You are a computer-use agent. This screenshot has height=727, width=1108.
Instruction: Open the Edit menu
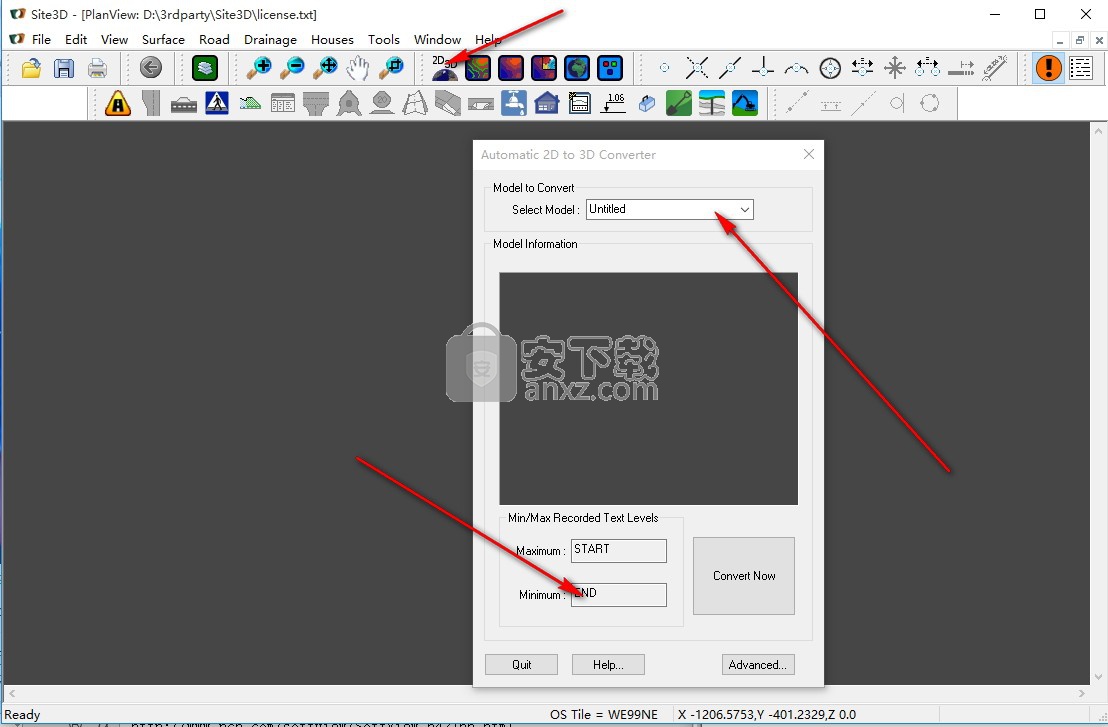pyautogui.click(x=76, y=40)
